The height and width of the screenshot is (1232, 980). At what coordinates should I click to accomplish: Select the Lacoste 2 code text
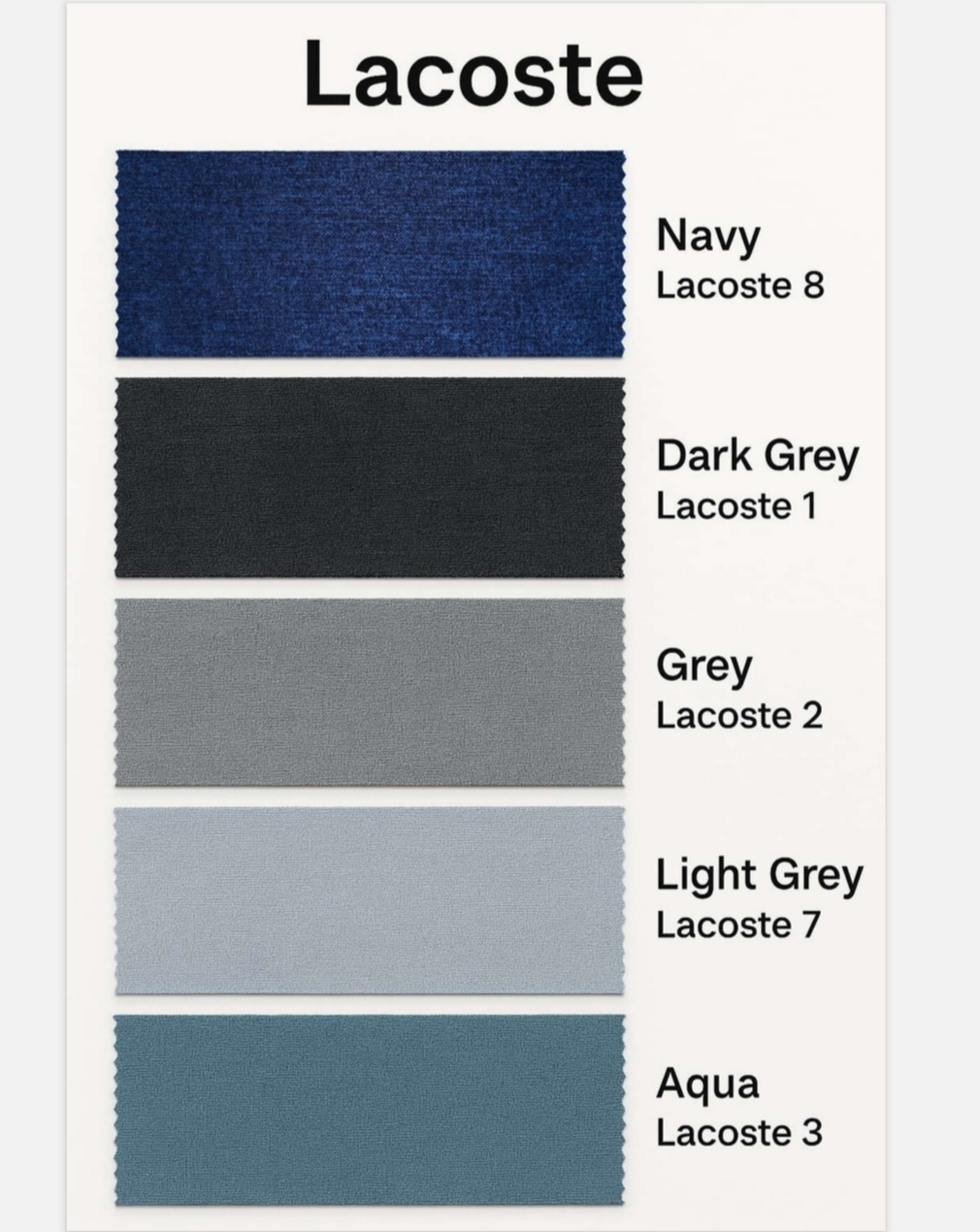[739, 716]
